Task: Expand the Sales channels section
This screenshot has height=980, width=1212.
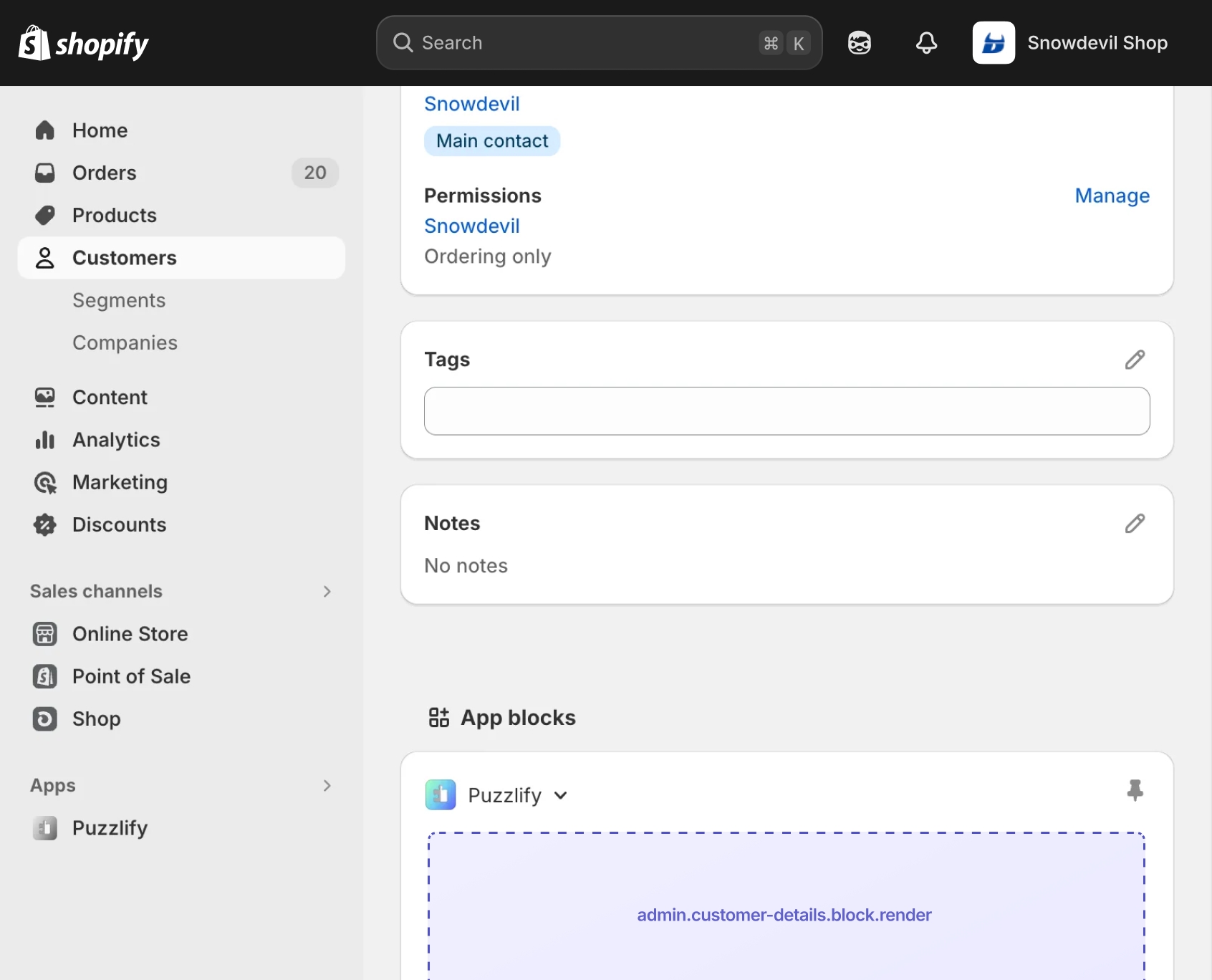Action: pyautogui.click(x=327, y=592)
